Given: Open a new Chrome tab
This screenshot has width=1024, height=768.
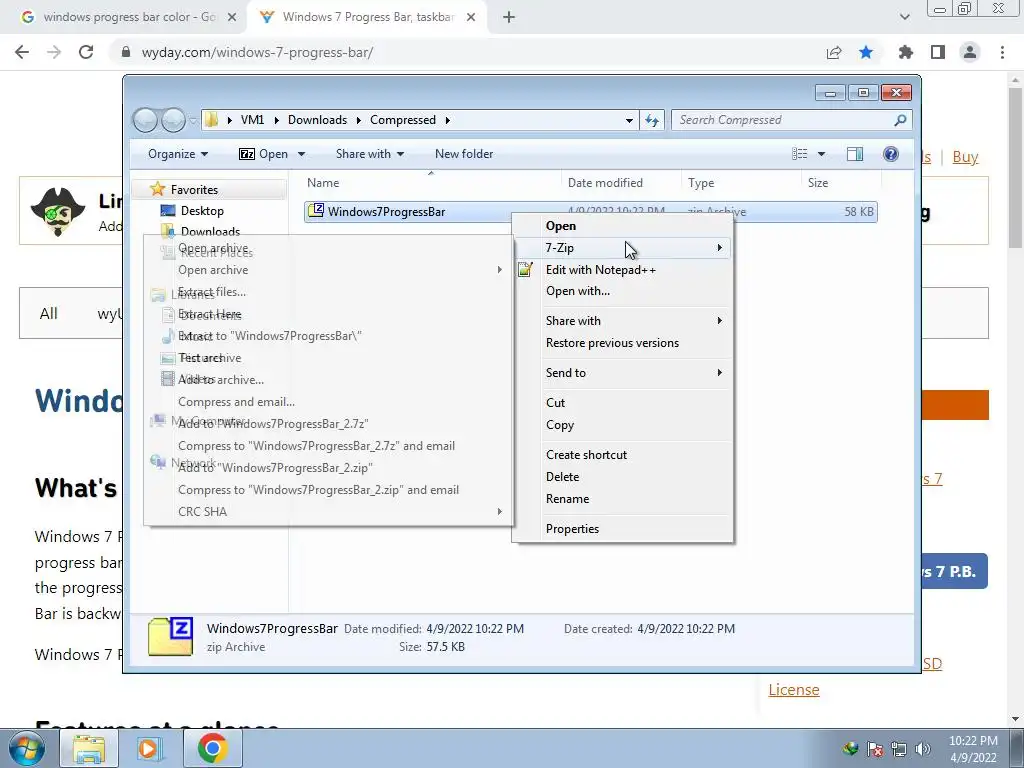Looking at the screenshot, I should pos(509,18).
